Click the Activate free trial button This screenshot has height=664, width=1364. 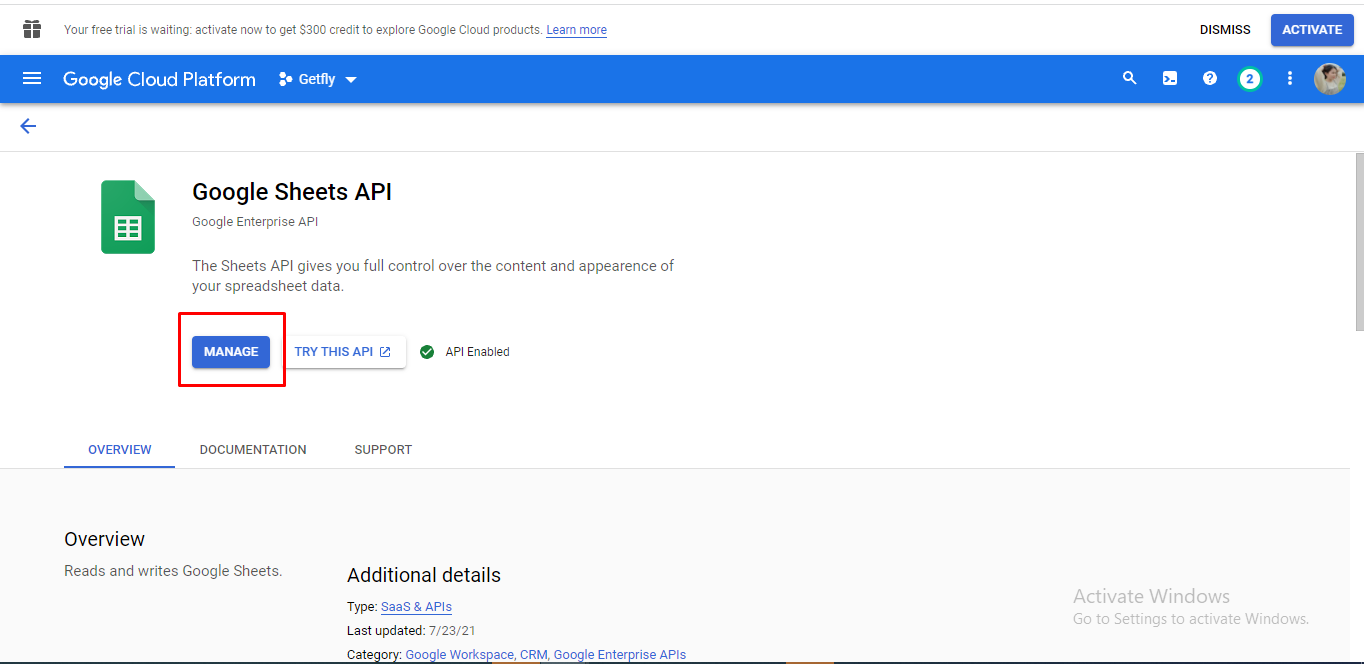[1312, 30]
